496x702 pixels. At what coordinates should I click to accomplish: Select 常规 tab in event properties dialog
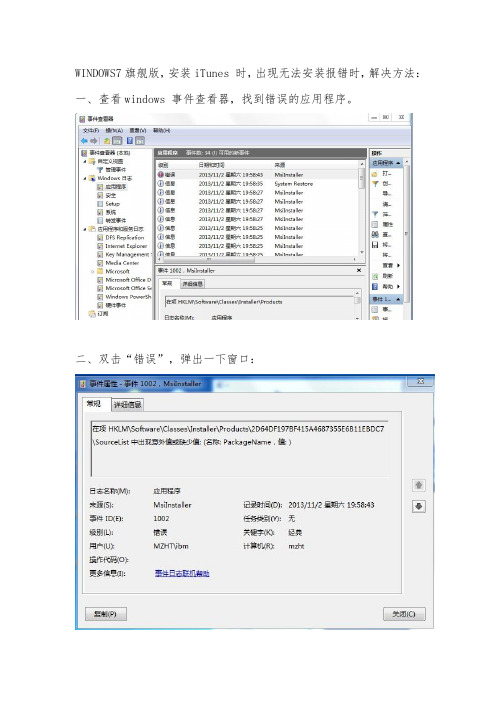tap(94, 404)
